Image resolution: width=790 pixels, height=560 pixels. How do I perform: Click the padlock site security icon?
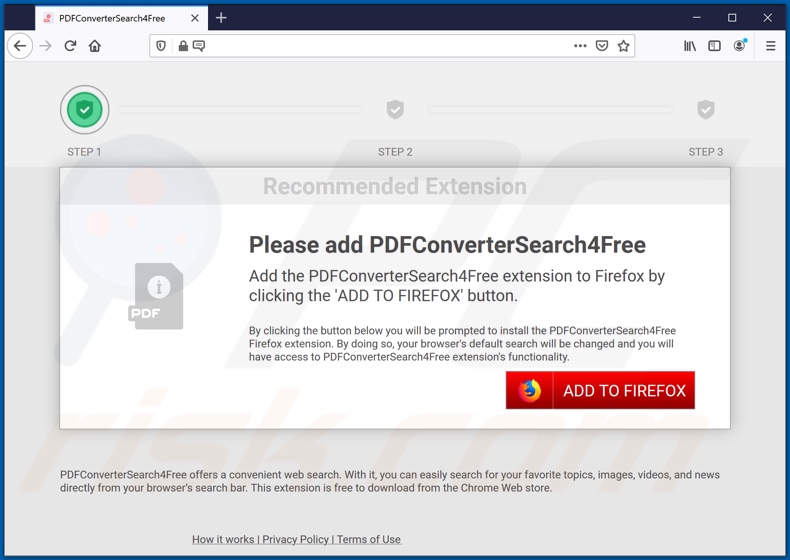pos(183,46)
